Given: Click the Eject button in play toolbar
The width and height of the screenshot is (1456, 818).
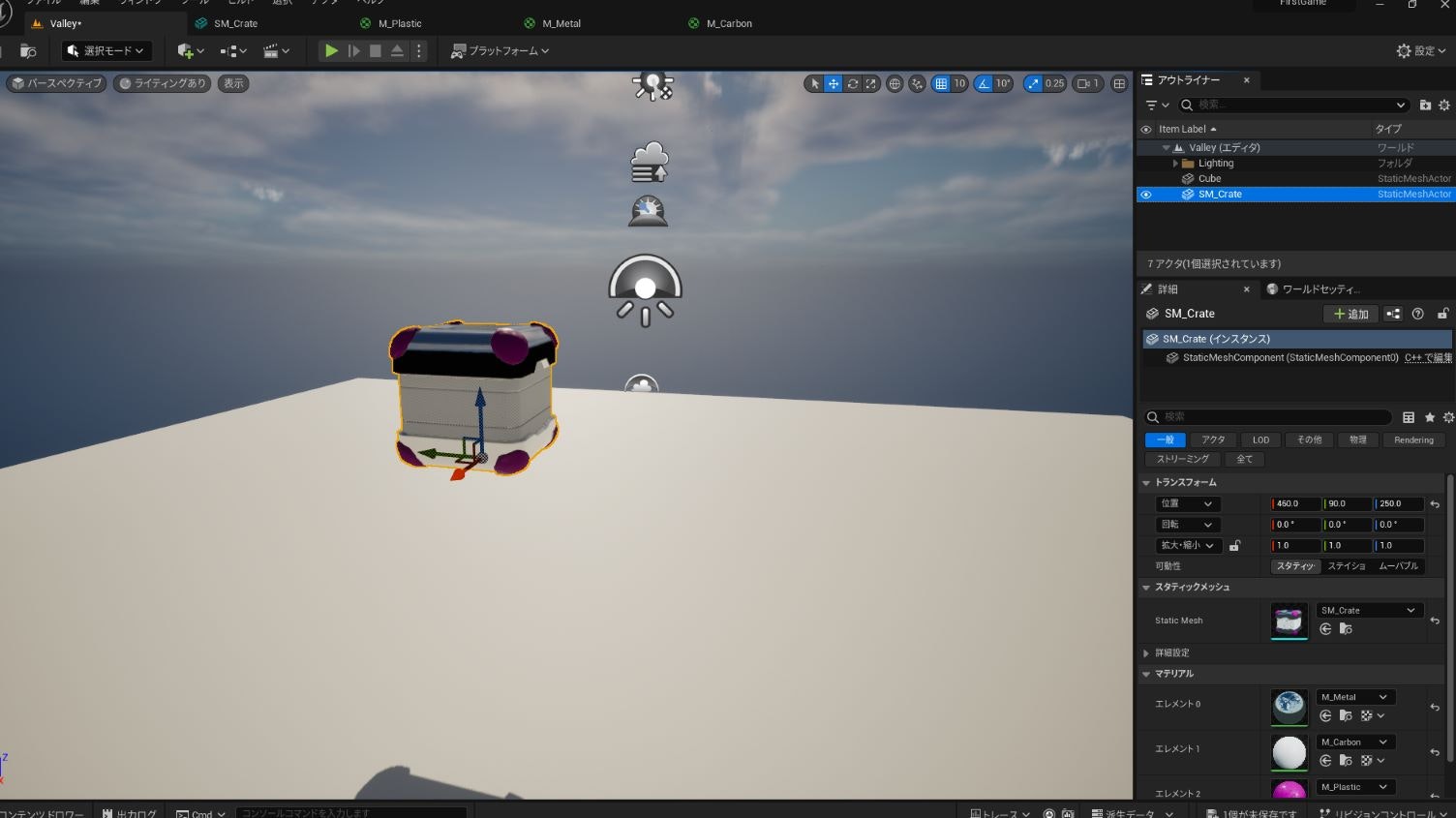Looking at the screenshot, I should click(x=397, y=50).
